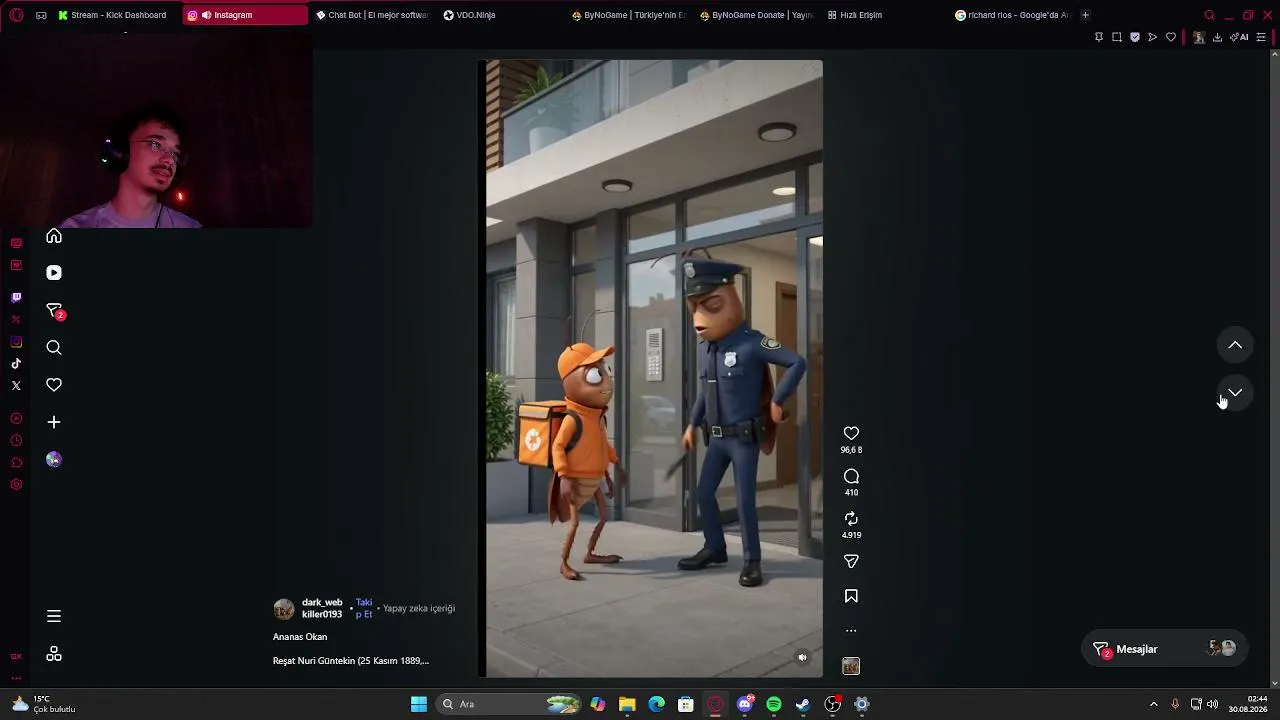
Task: Open the Instagram hamburger More menu
Action: (54, 616)
